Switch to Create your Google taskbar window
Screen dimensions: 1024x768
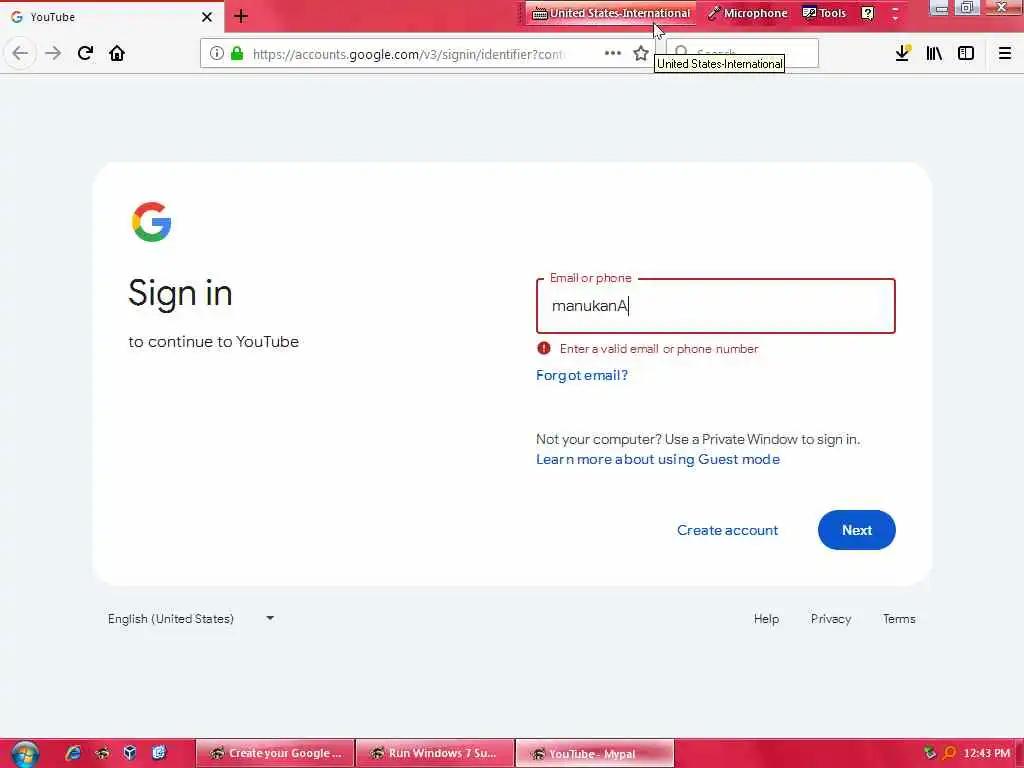pos(276,753)
